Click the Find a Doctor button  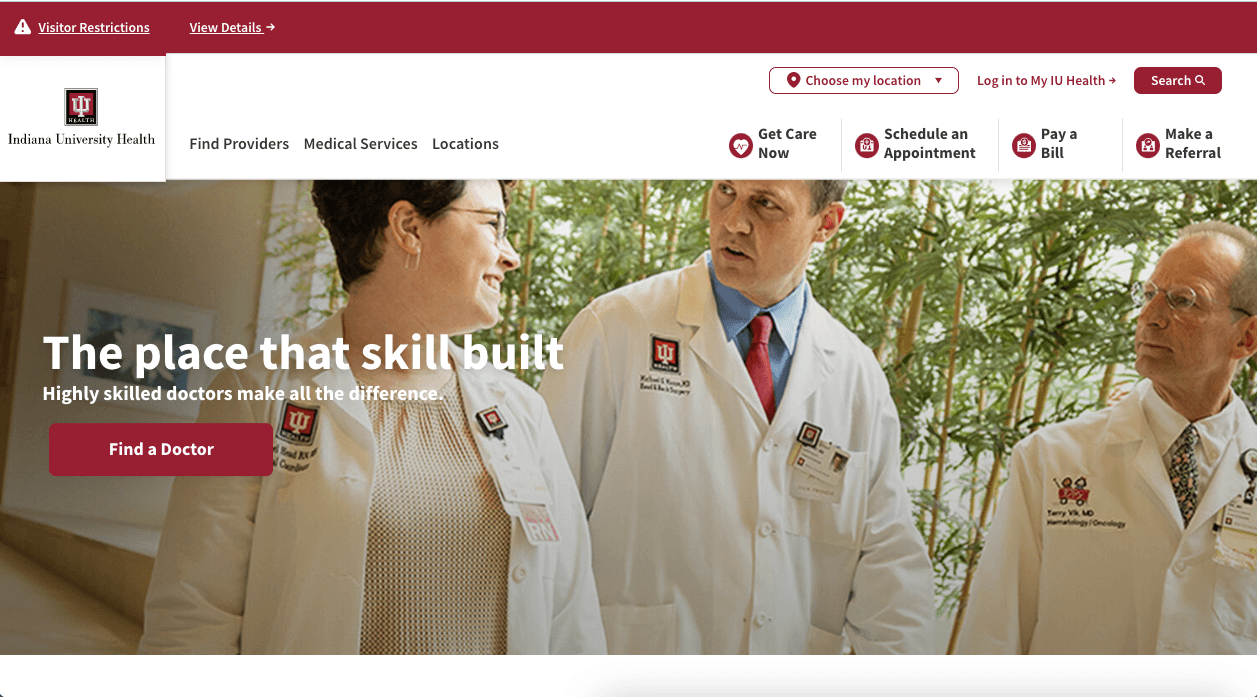pyautogui.click(x=161, y=449)
